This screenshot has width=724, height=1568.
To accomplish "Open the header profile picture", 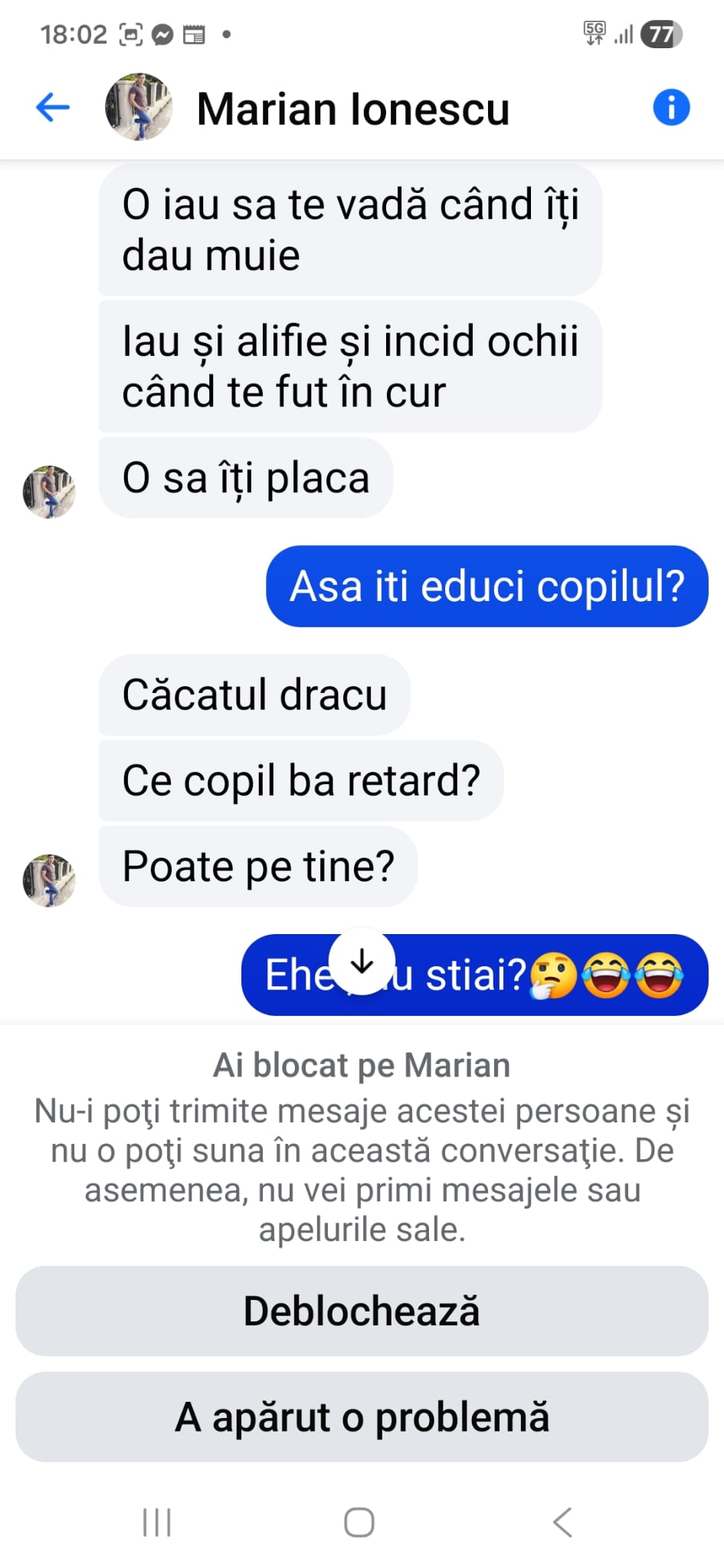I will 139,107.
